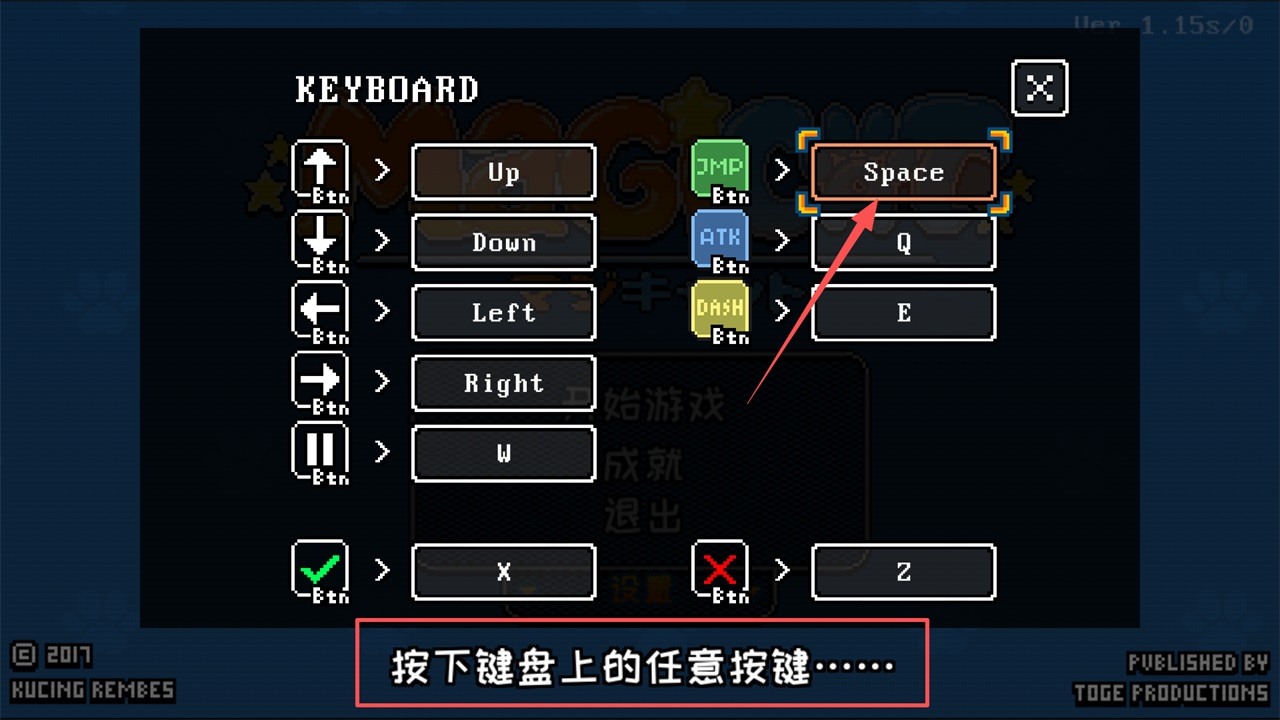Click the yellow DASH button icon
Screen dimensions: 1280x720
720,312
